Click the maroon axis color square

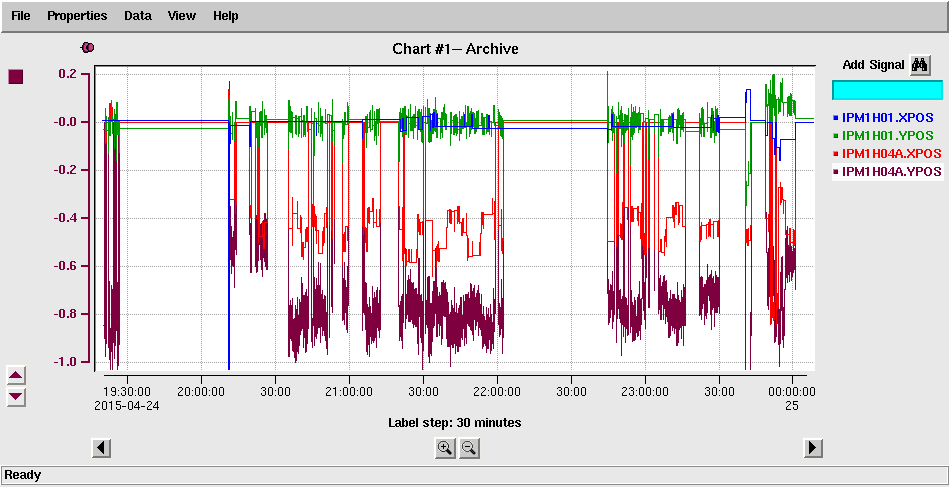tap(16, 77)
